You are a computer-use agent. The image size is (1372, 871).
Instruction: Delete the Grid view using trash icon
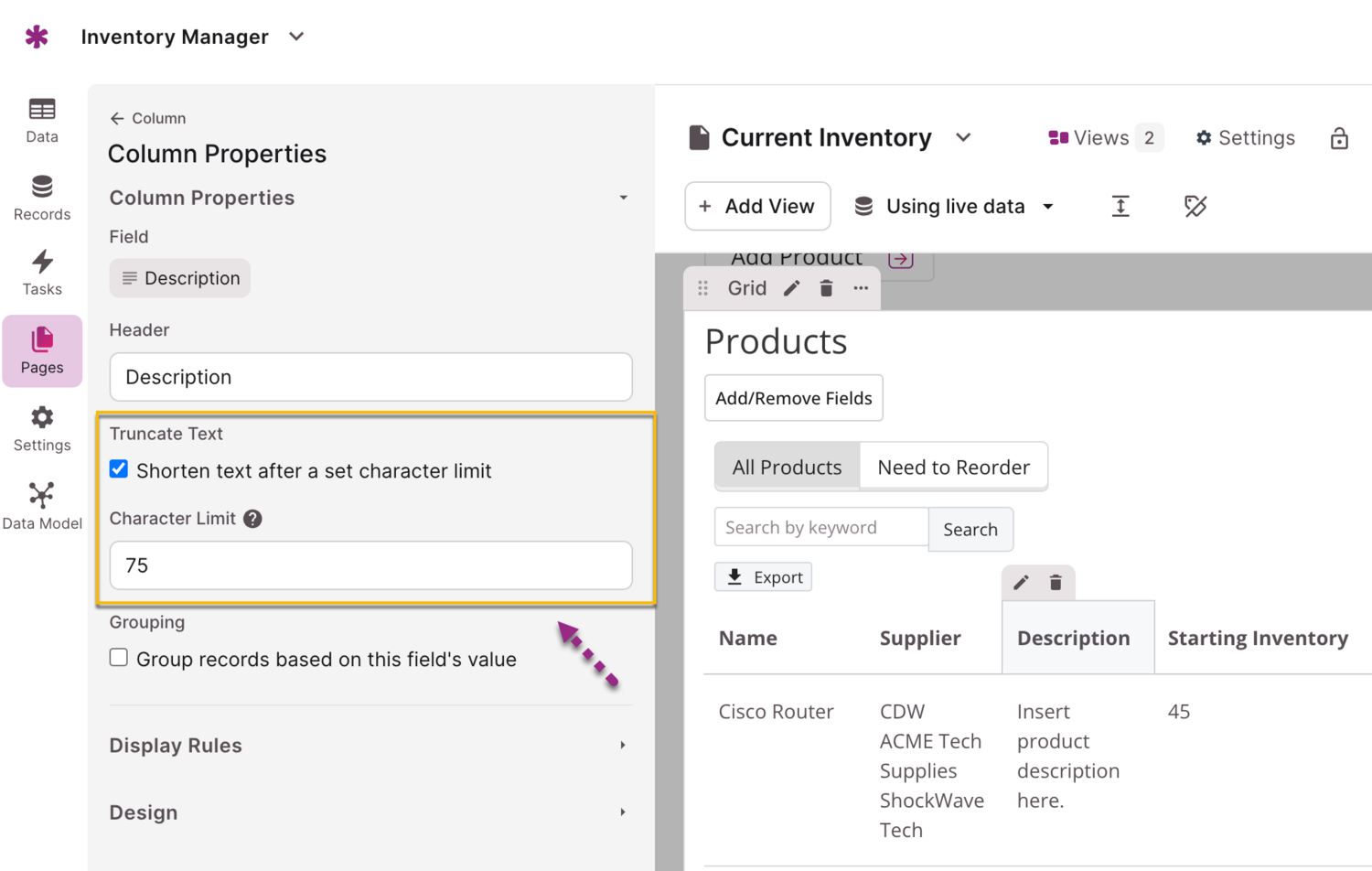coord(826,288)
